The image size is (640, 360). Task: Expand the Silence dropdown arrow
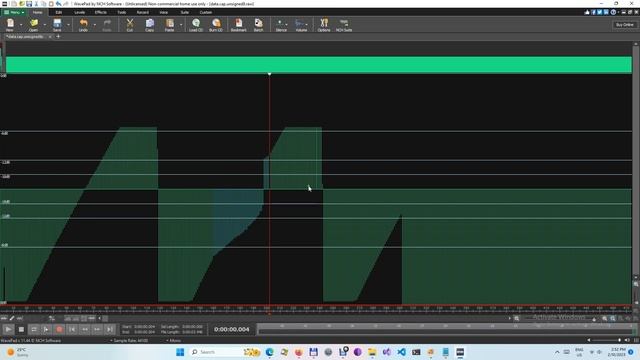287,24
